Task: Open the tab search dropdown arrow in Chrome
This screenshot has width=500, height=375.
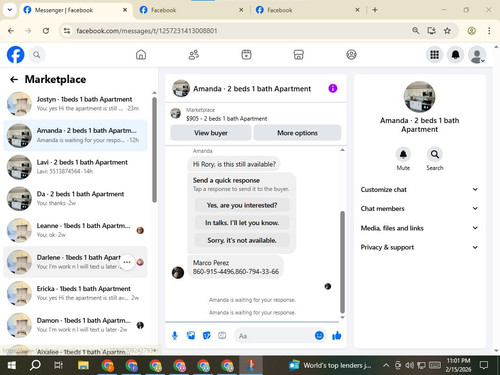Action: (10, 10)
